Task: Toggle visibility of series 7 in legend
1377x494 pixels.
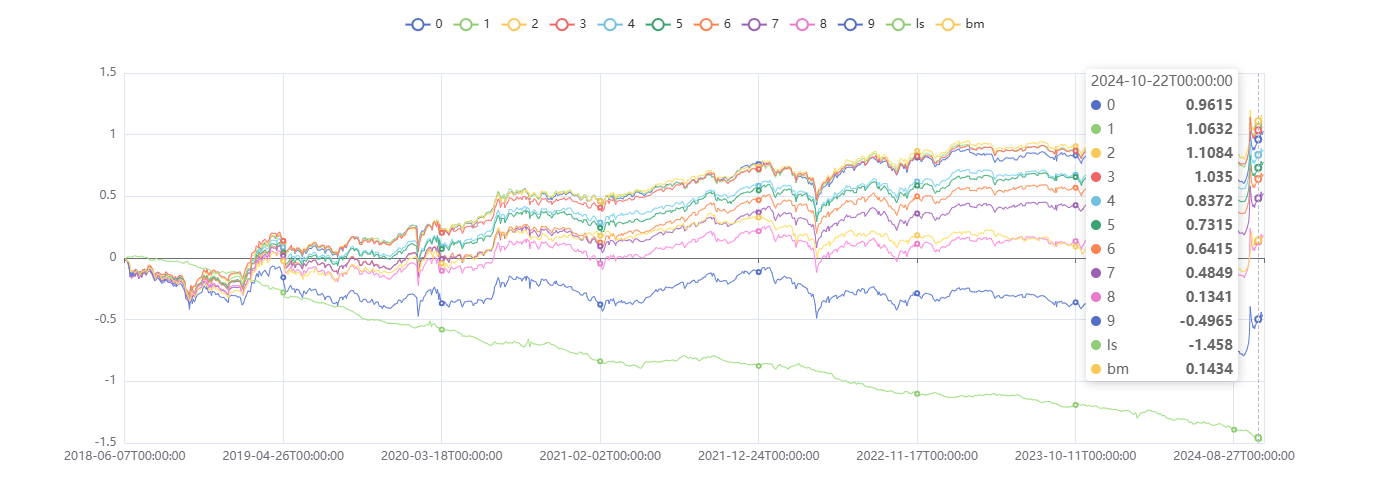Action: point(753,23)
